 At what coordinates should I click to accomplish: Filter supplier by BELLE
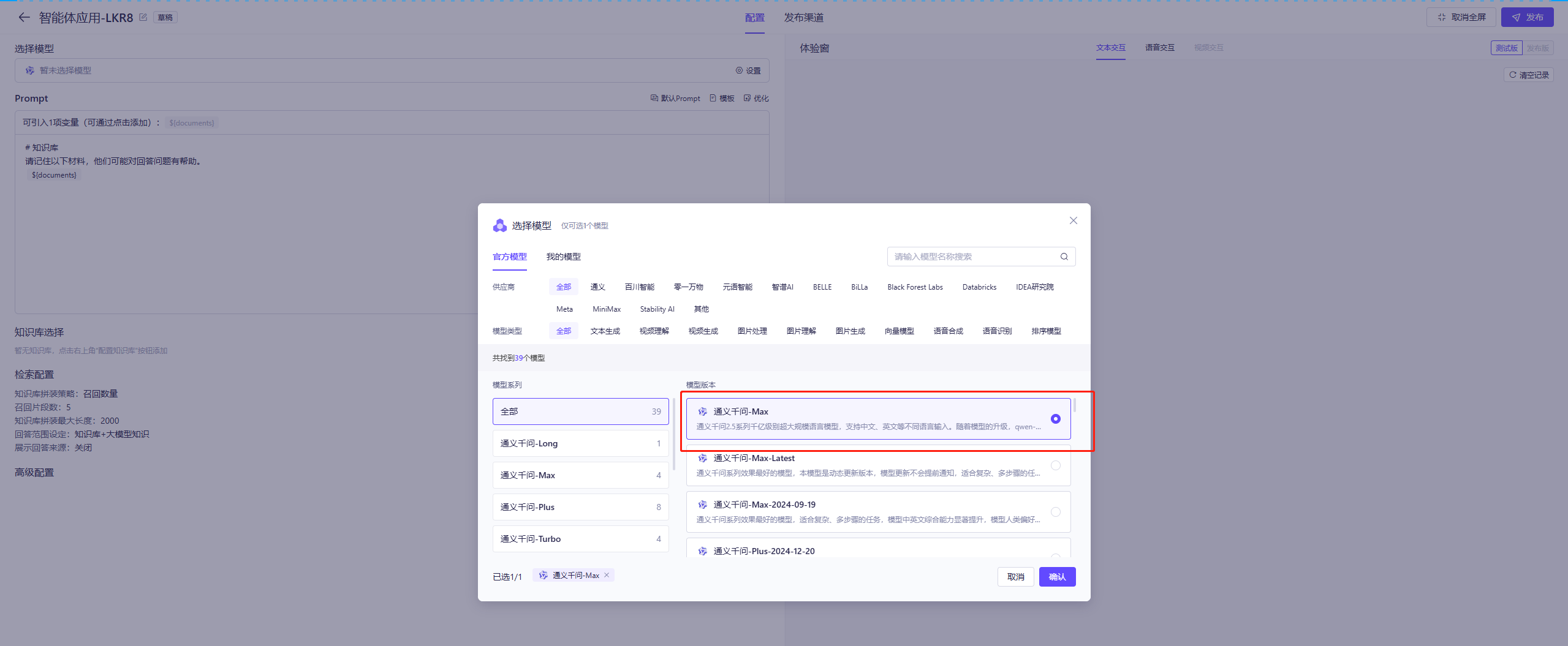coord(822,287)
